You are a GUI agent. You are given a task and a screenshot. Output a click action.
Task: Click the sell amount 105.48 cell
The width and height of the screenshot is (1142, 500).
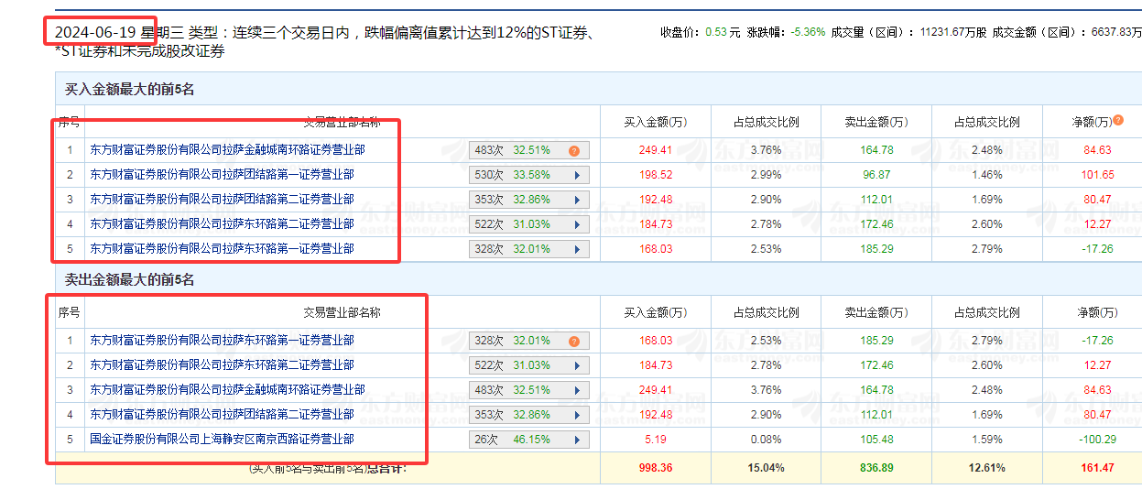click(x=876, y=440)
